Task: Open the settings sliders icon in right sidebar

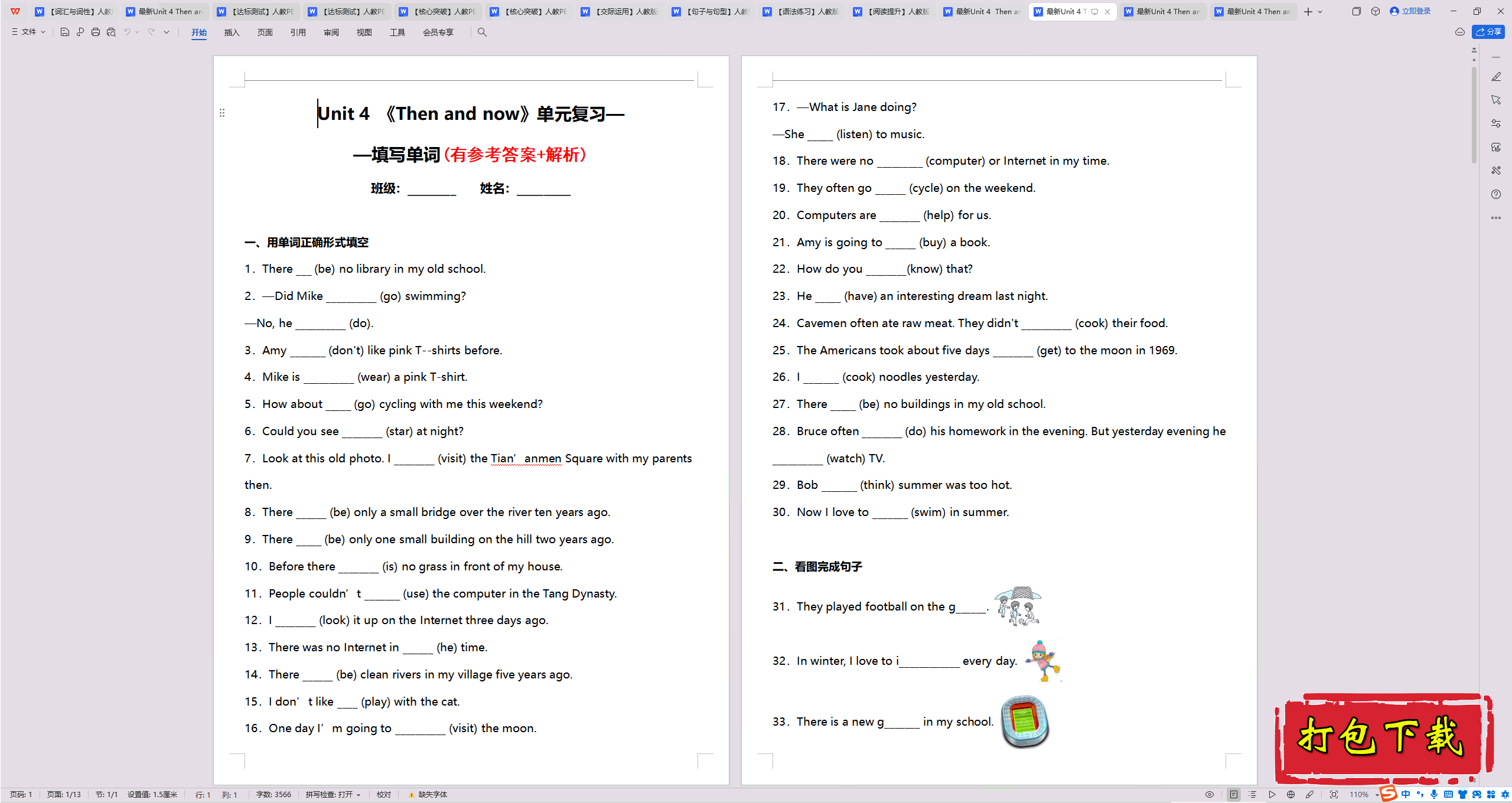Action: pyautogui.click(x=1495, y=123)
